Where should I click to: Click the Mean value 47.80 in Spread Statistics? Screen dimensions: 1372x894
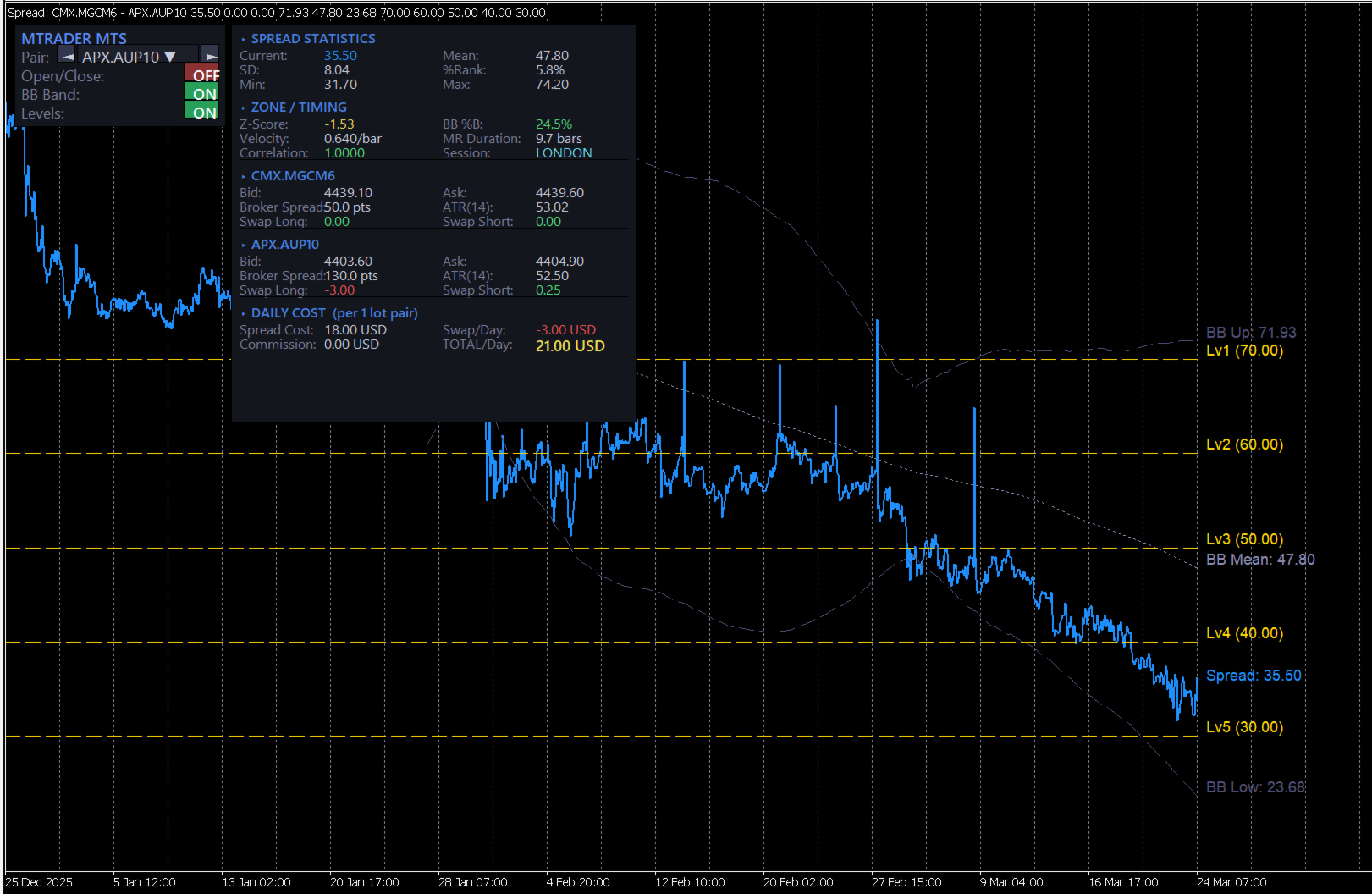click(x=552, y=56)
